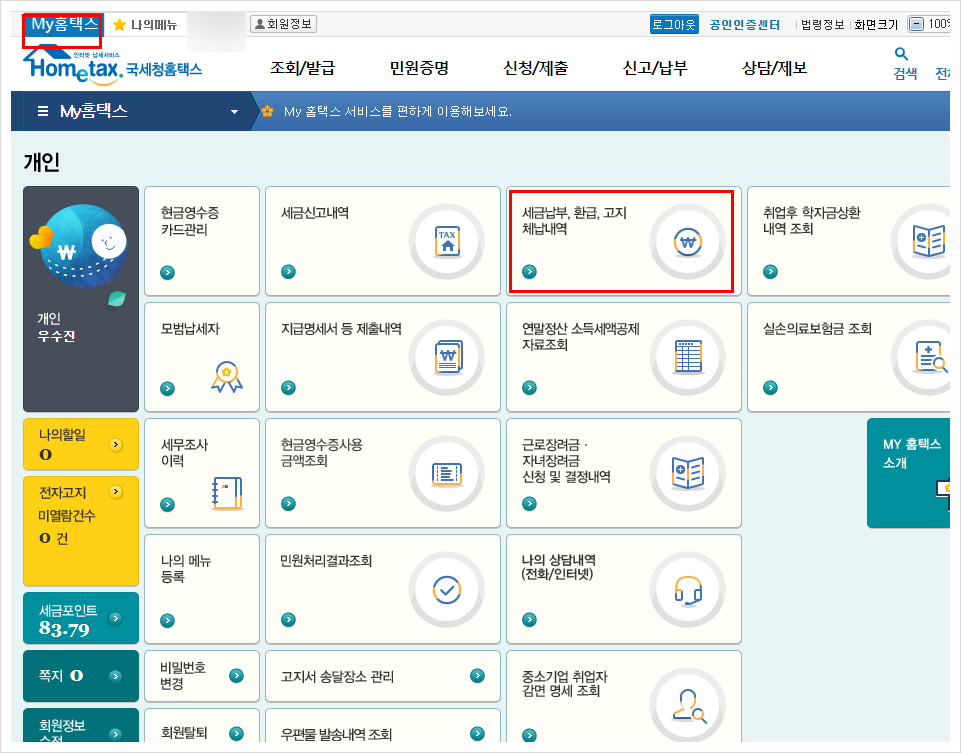Click the headset icon for 나의 상담내역
Screen dimensions: 961x753
pyautogui.click(x=687, y=589)
